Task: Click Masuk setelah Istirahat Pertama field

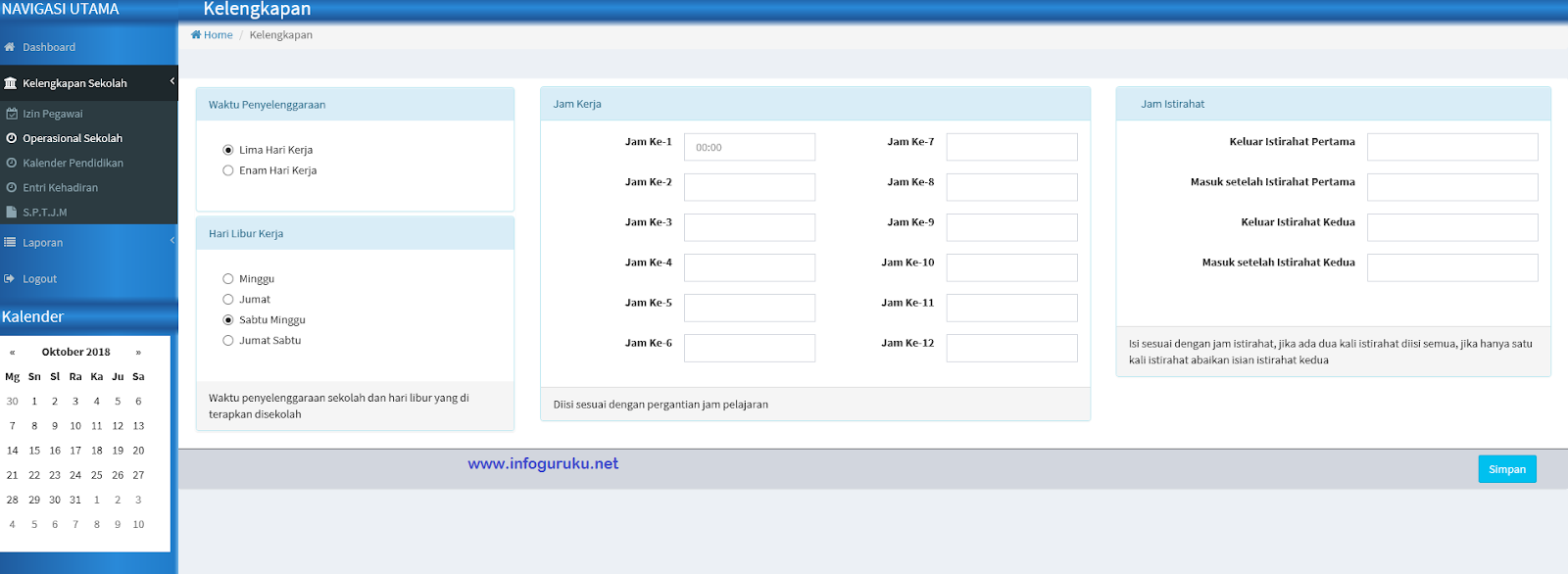Action: point(1452,187)
